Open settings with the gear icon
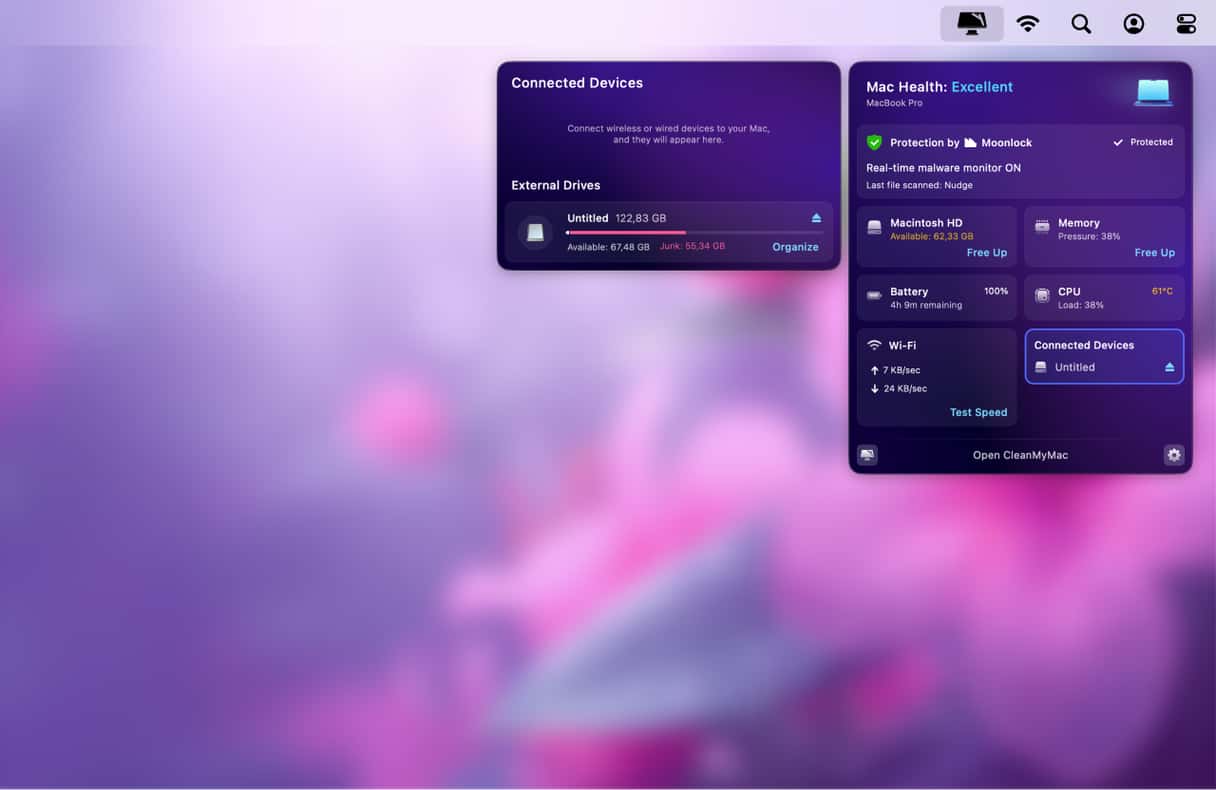This screenshot has width=1216, height=790. pos(1174,455)
